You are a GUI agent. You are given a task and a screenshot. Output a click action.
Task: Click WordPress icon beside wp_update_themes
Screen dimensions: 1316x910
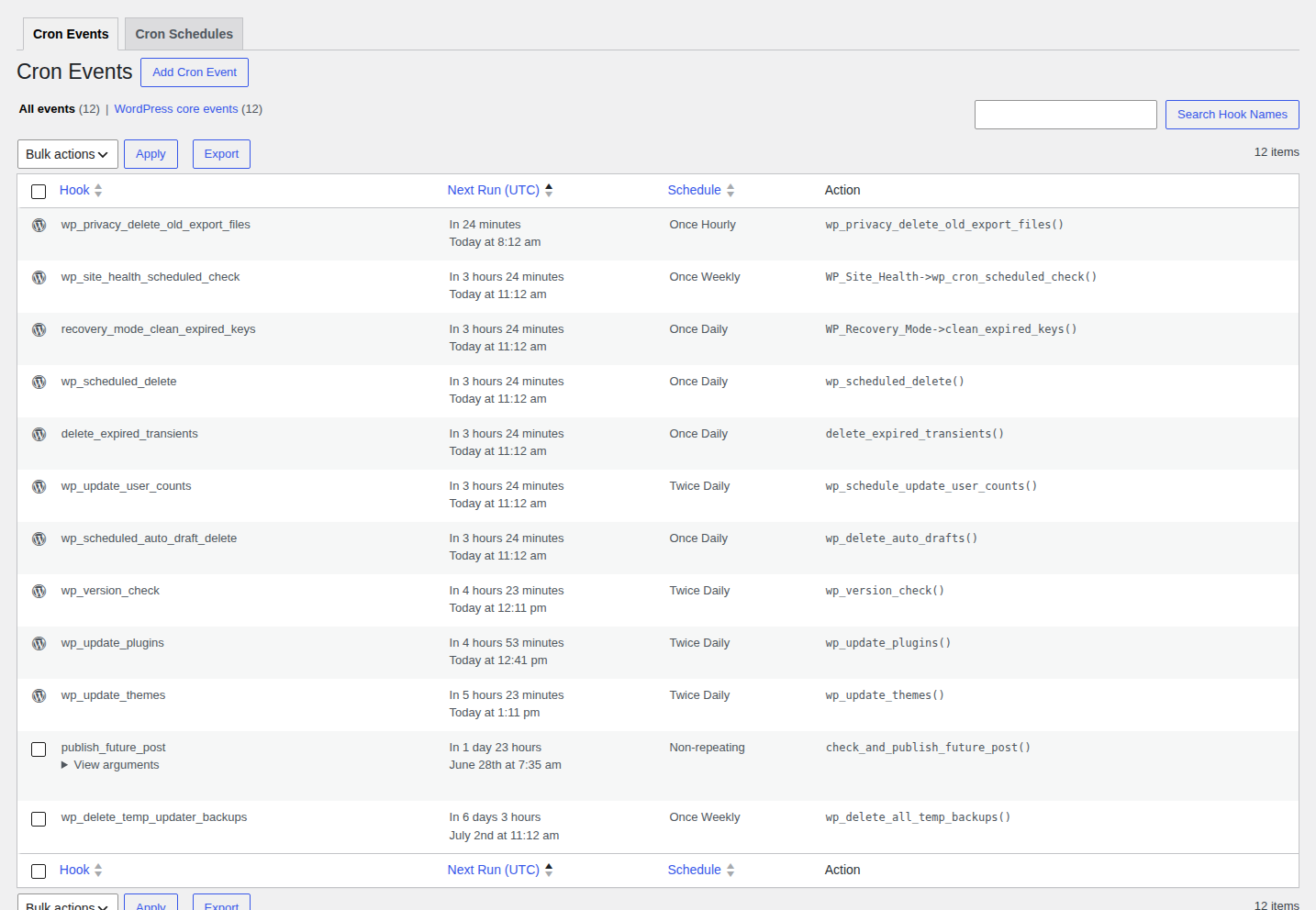coord(39,695)
